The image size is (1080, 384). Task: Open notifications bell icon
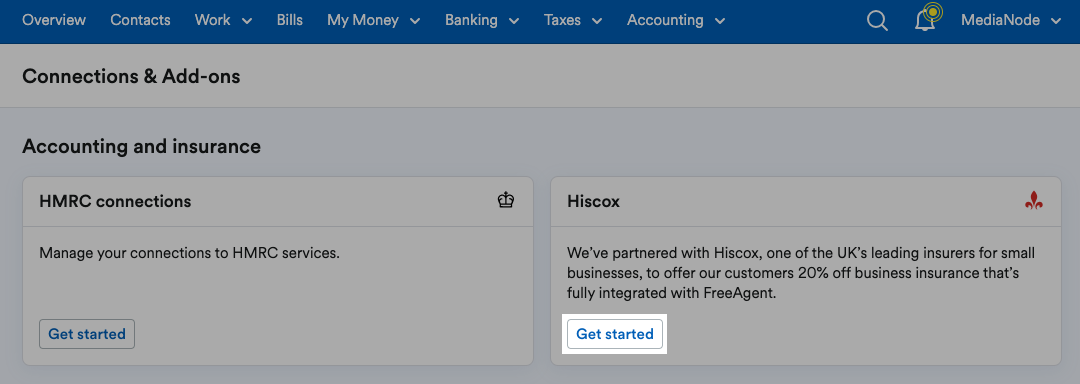tap(926, 19)
